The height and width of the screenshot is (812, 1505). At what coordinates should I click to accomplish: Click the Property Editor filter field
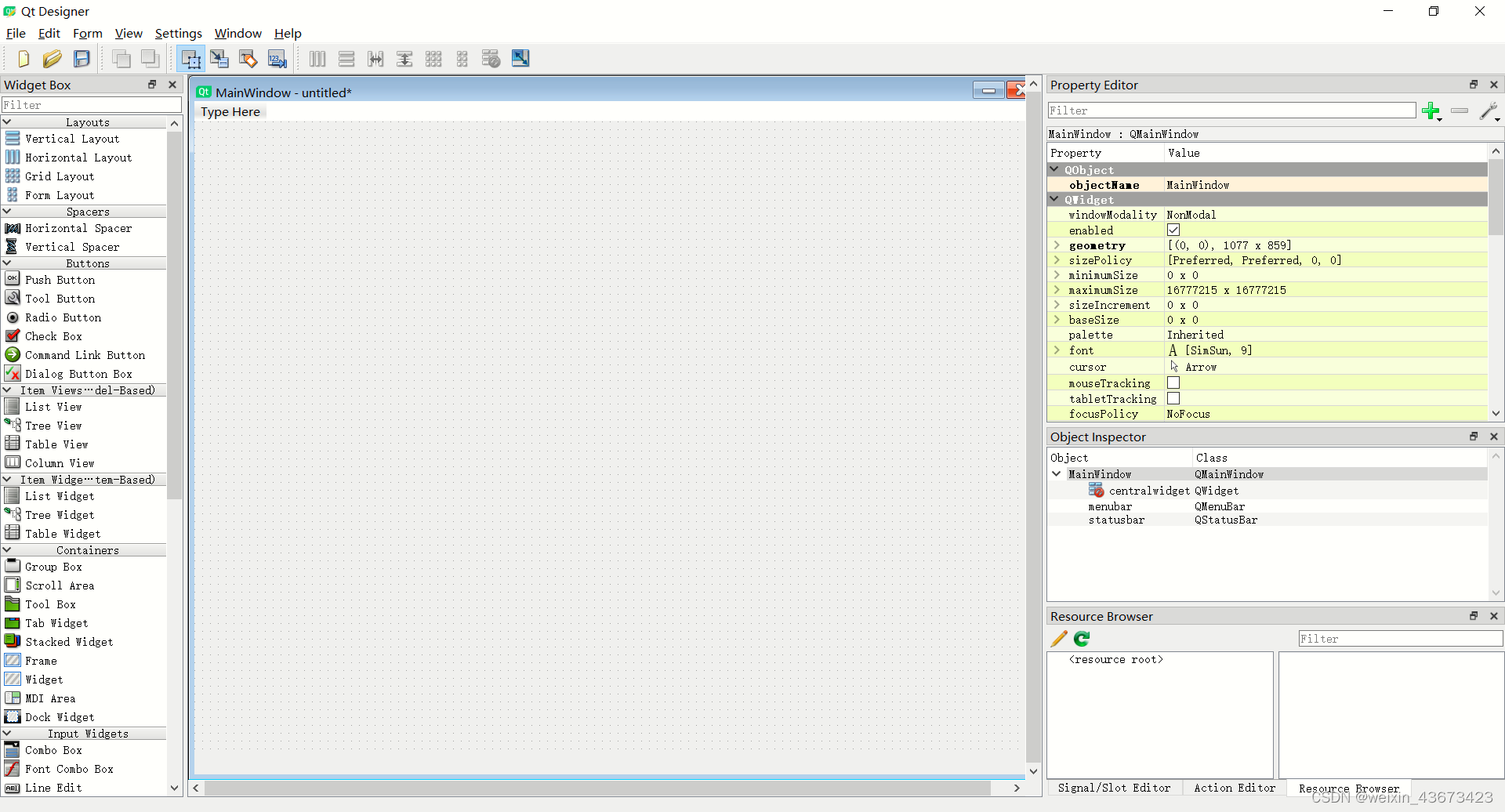coord(1231,110)
